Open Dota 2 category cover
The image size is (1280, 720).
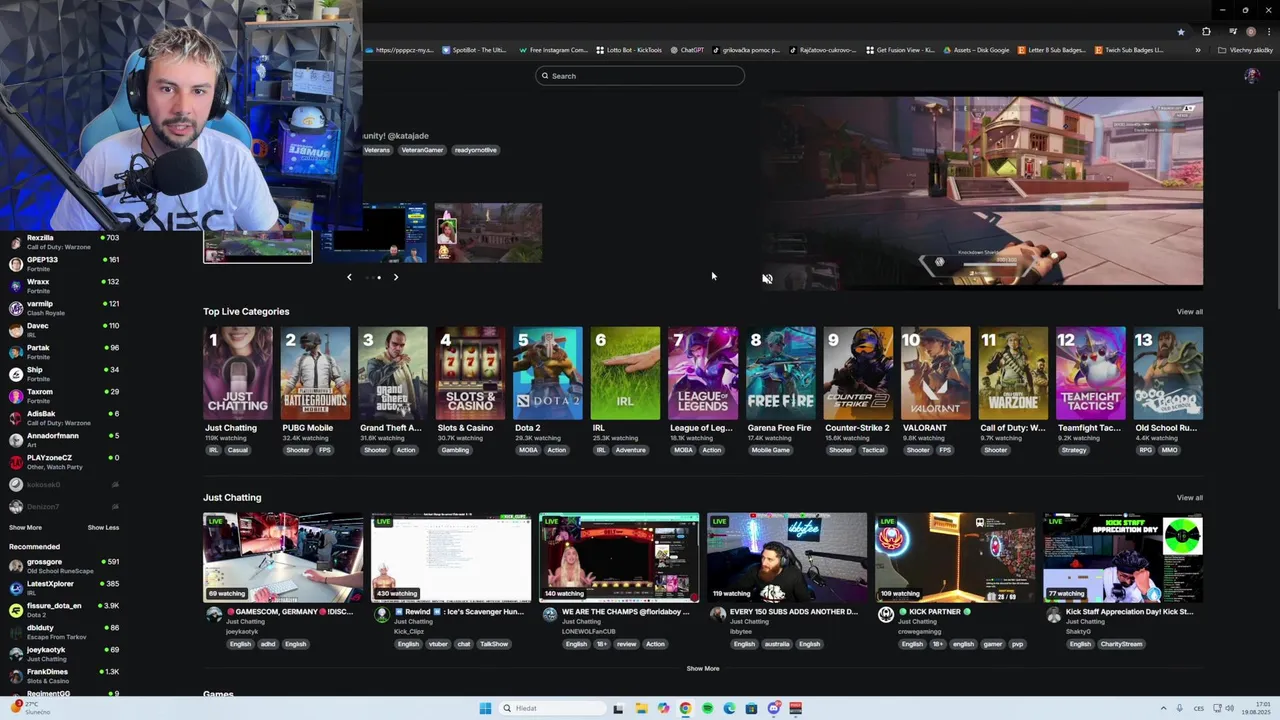coord(548,373)
